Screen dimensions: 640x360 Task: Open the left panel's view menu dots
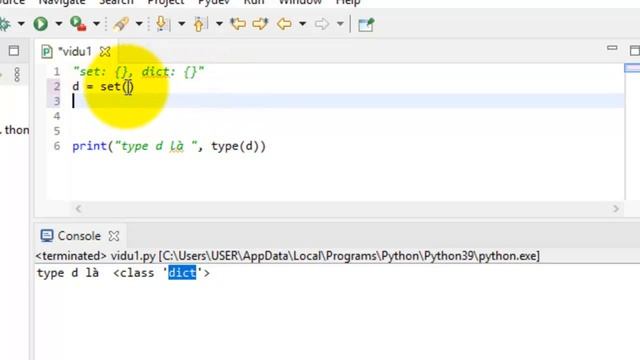(17, 75)
